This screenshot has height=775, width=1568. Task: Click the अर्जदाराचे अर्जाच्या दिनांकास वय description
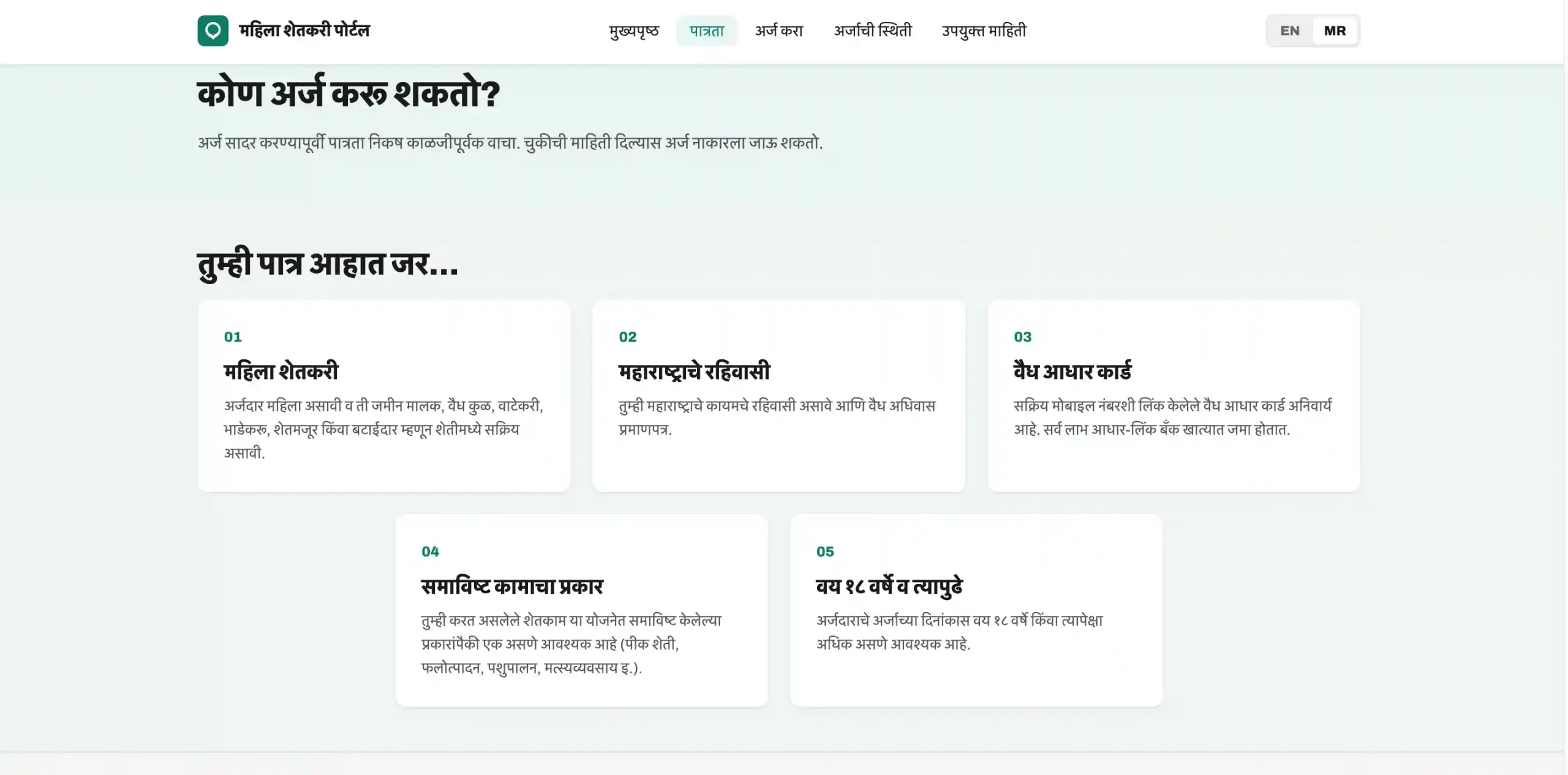coord(960,632)
